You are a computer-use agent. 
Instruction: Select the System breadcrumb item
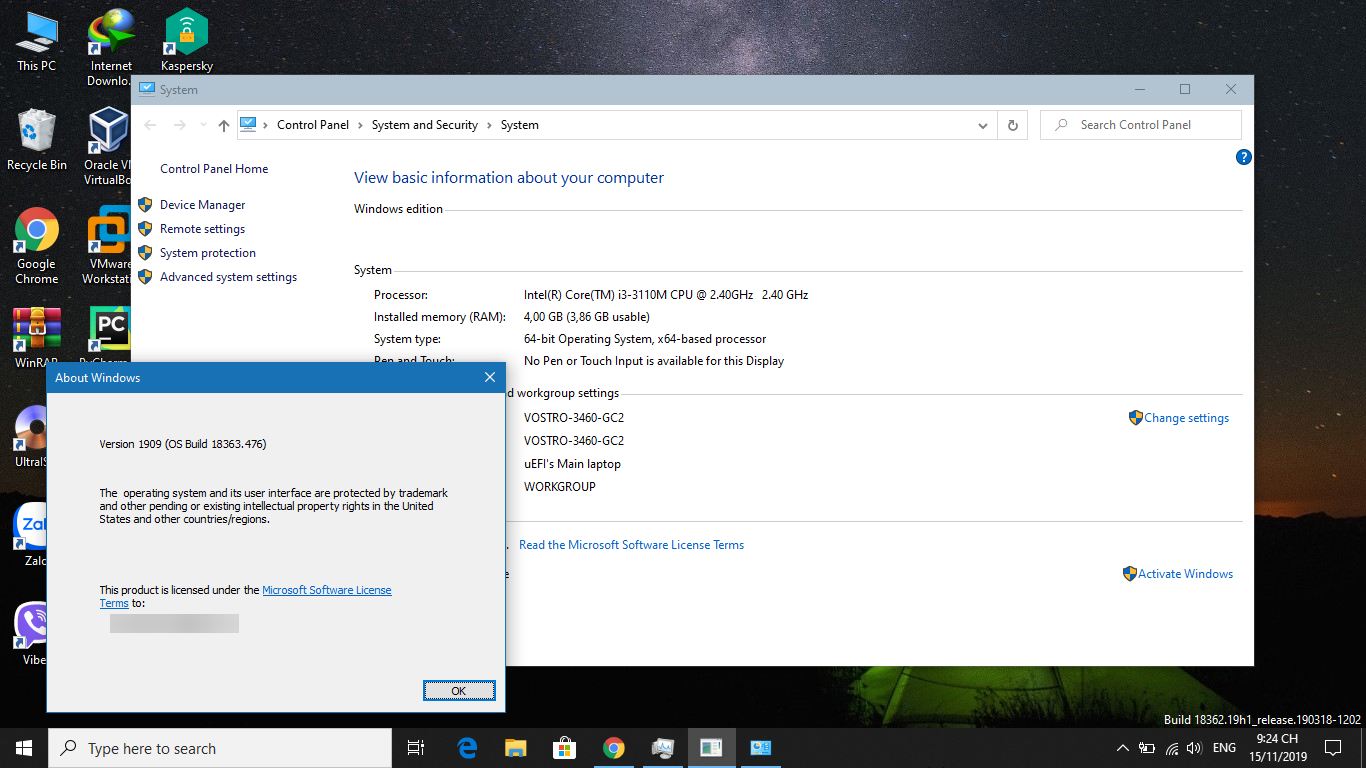(520, 125)
